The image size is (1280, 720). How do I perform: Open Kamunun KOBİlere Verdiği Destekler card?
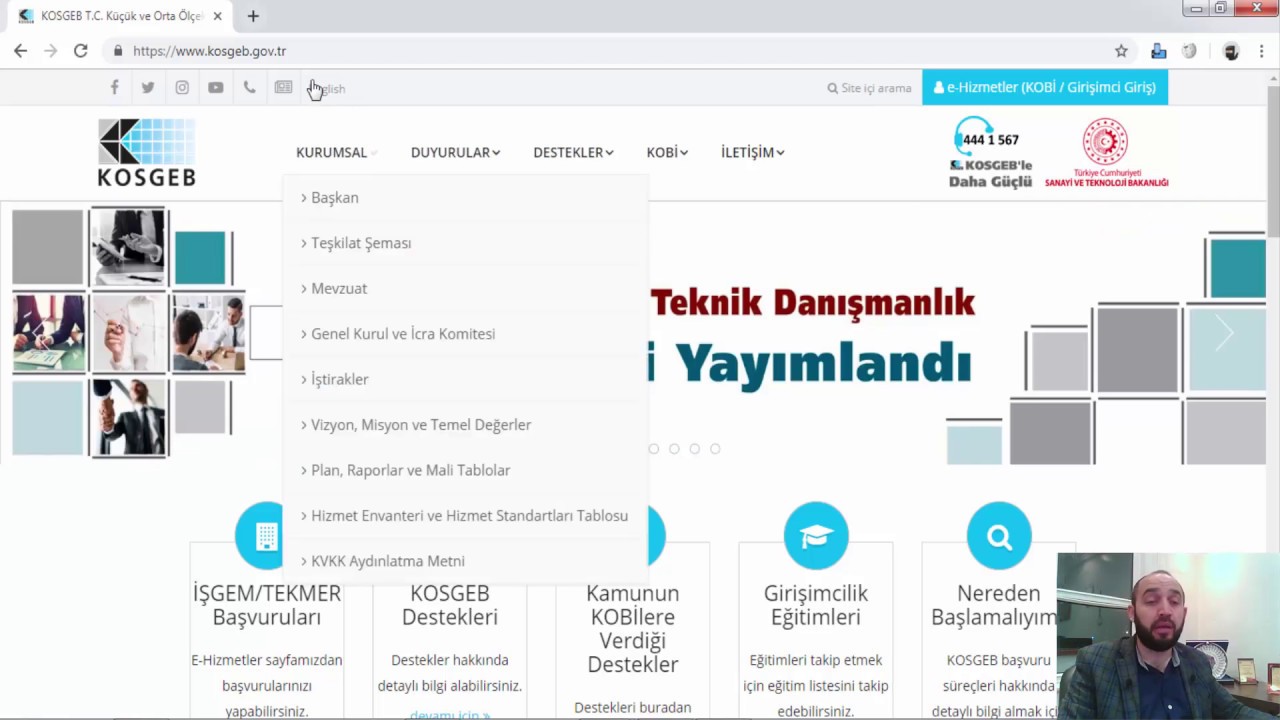tap(633, 629)
